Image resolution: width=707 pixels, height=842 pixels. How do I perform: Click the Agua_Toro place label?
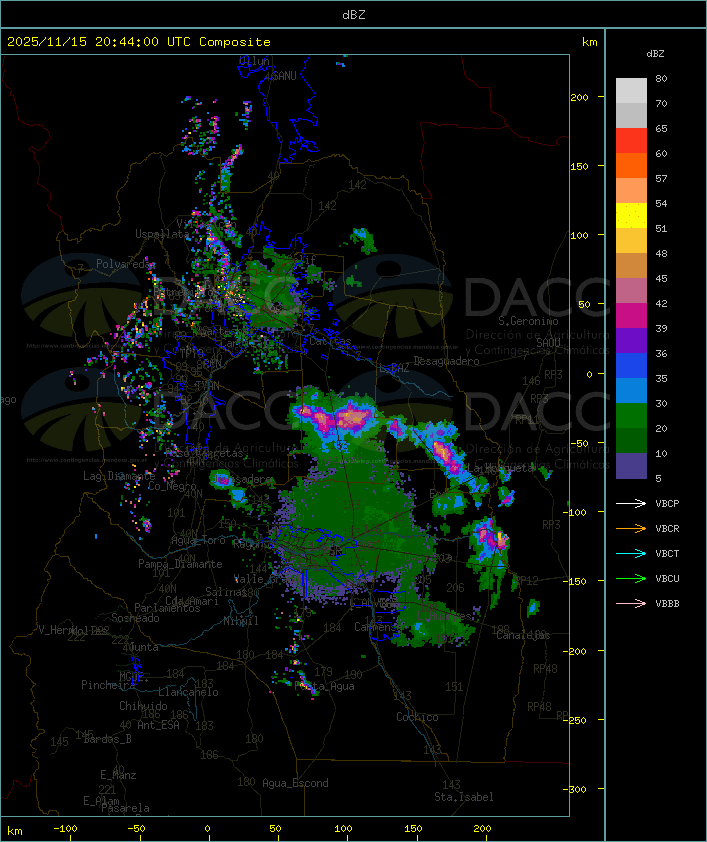pyautogui.click(x=198, y=540)
